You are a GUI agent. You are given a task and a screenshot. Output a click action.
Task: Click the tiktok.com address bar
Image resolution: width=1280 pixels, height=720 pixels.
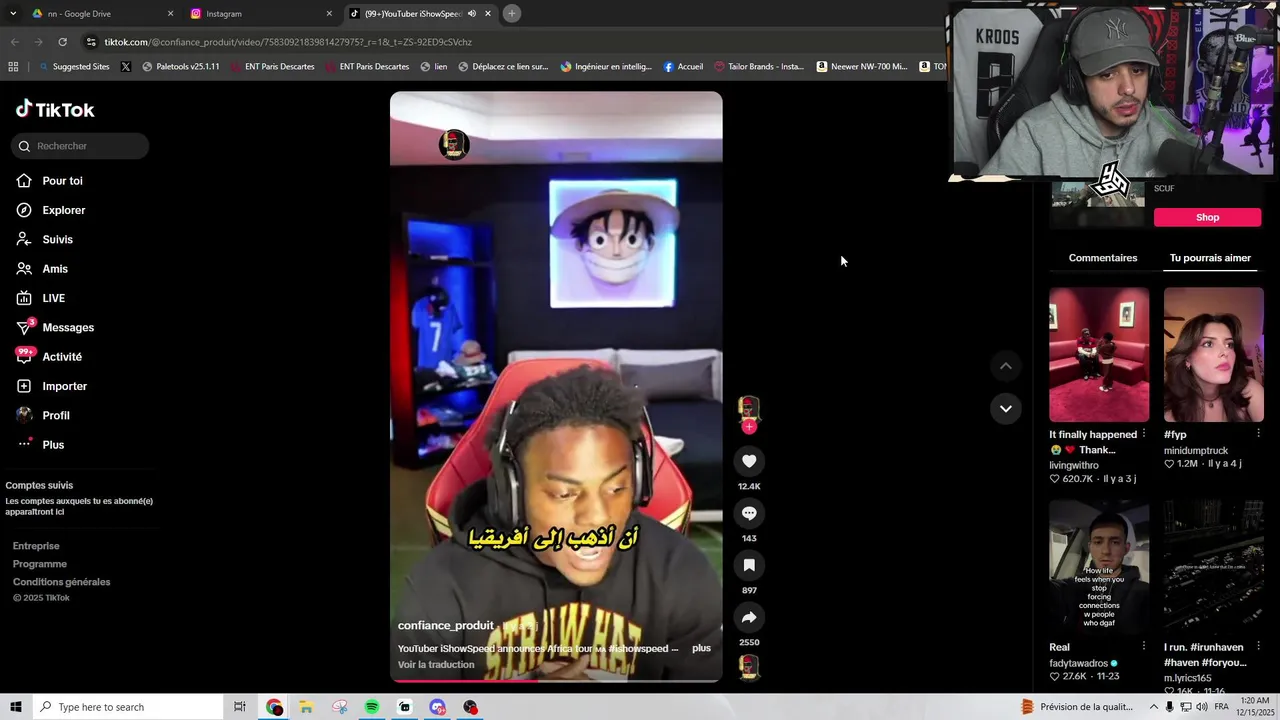(500, 42)
